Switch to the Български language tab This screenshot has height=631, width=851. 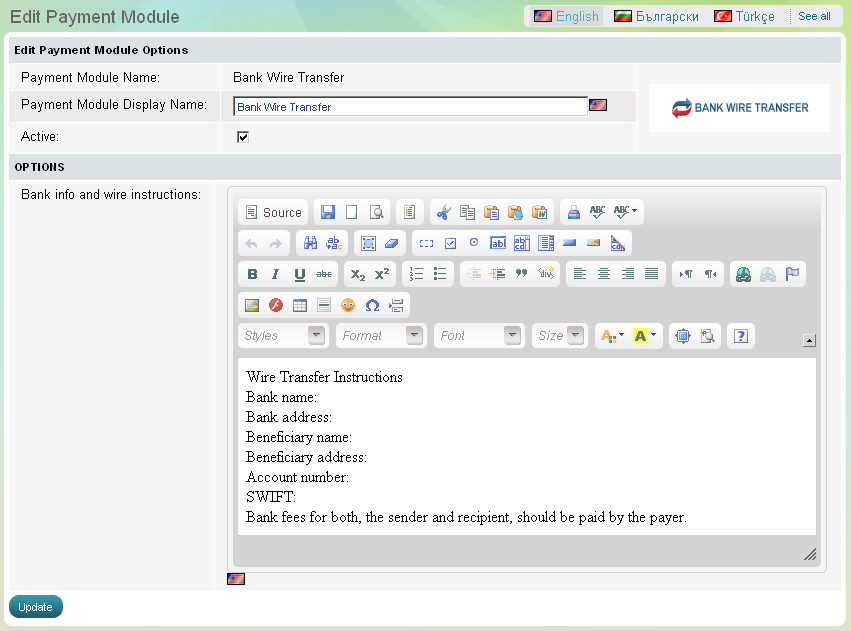(656, 16)
